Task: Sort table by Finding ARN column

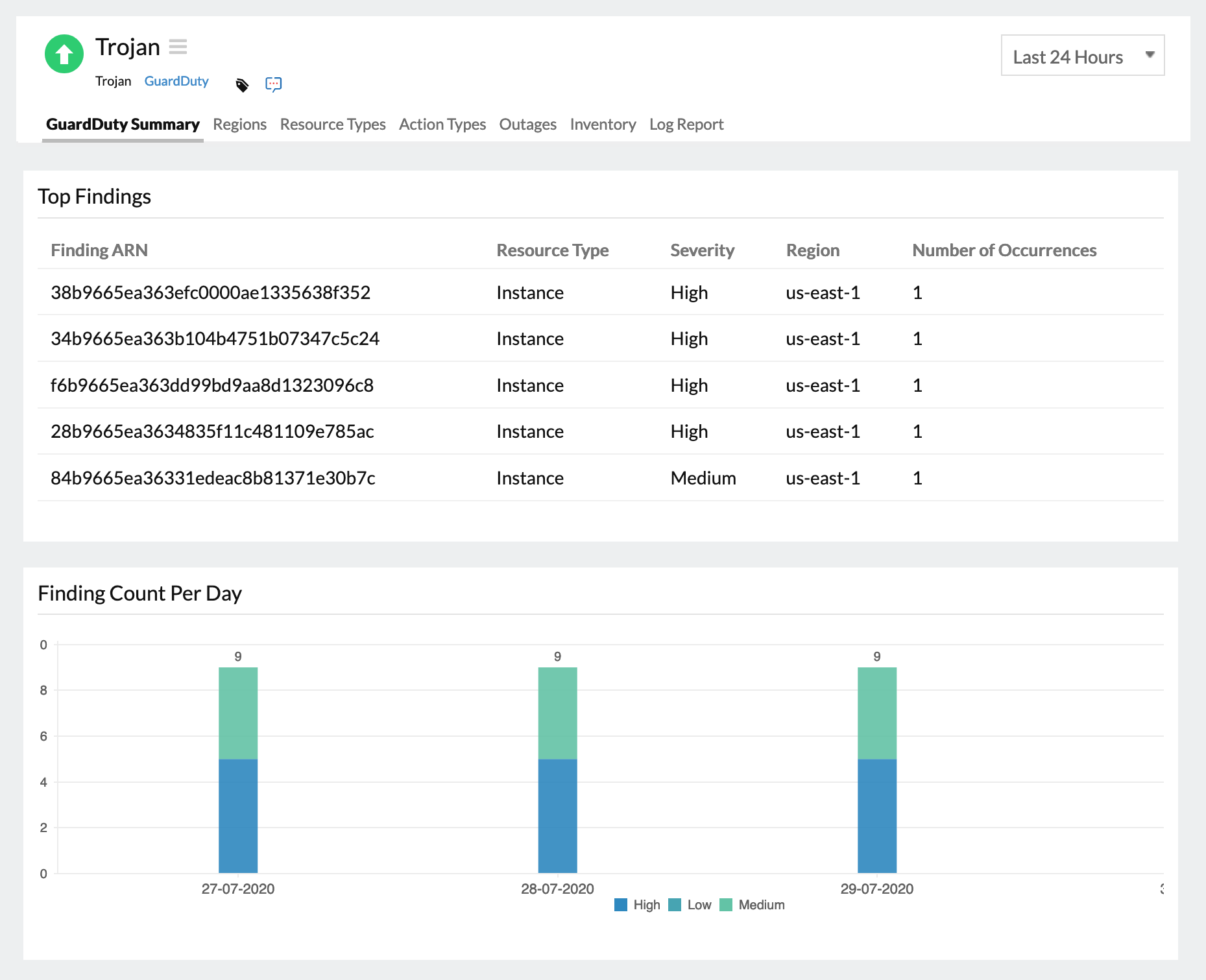Action: point(99,250)
